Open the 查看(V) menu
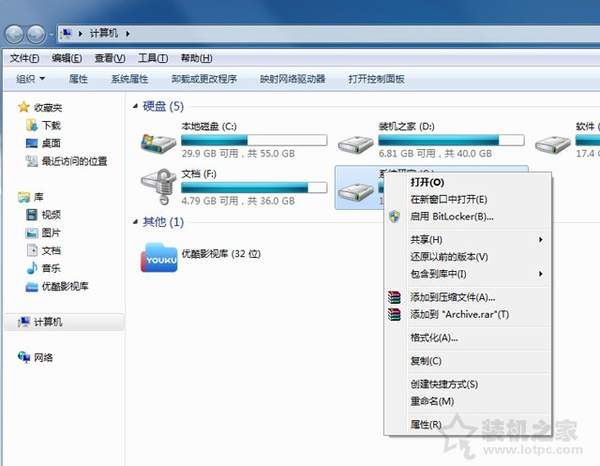Viewport: 600px width, 466px height. [x=110, y=58]
